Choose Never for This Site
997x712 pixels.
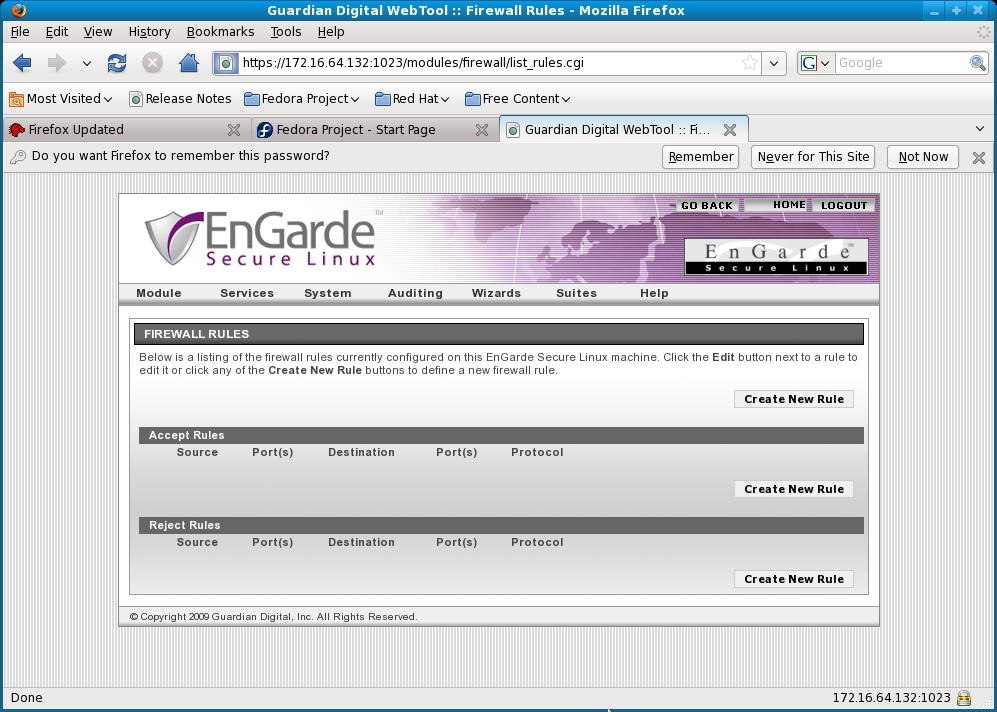tap(813, 157)
